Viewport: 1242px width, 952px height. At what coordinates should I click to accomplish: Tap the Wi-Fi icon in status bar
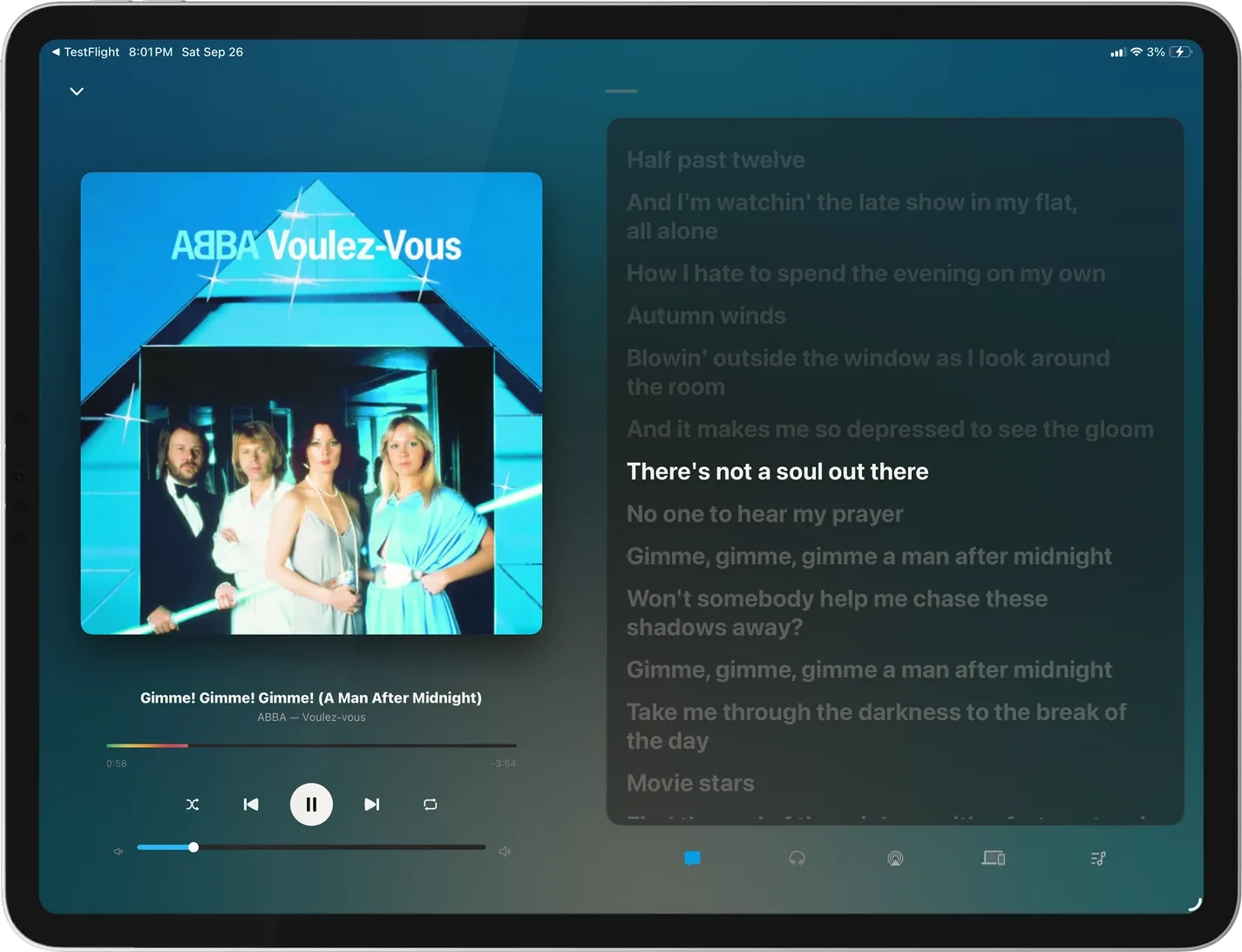(x=1137, y=52)
